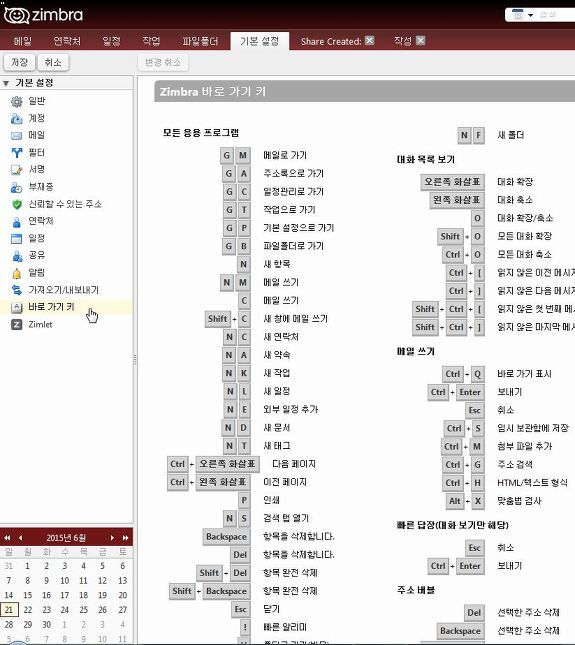Screen dimensions: 575x645
Task: Click the 모든 응용 프로그램 heading
Action: 201,133
